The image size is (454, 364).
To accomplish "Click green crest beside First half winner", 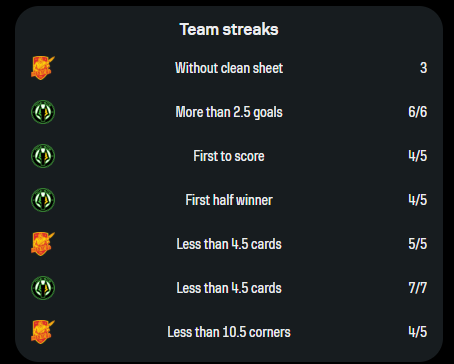I will (x=43, y=200).
